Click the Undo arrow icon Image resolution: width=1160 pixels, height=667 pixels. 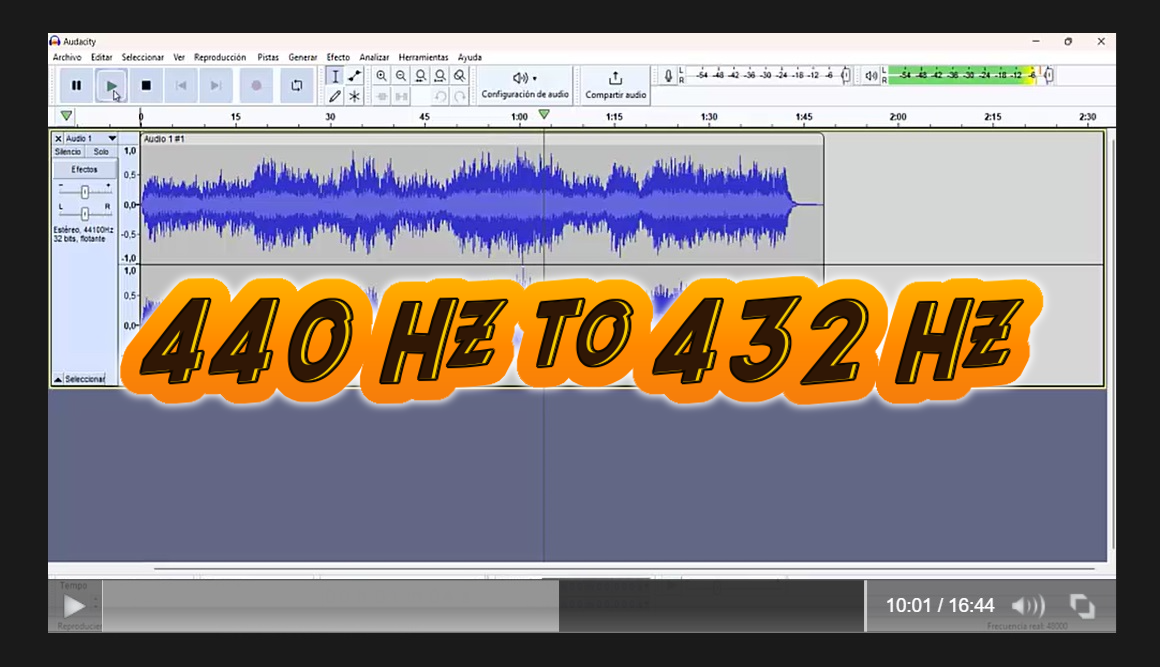point(440,96)
